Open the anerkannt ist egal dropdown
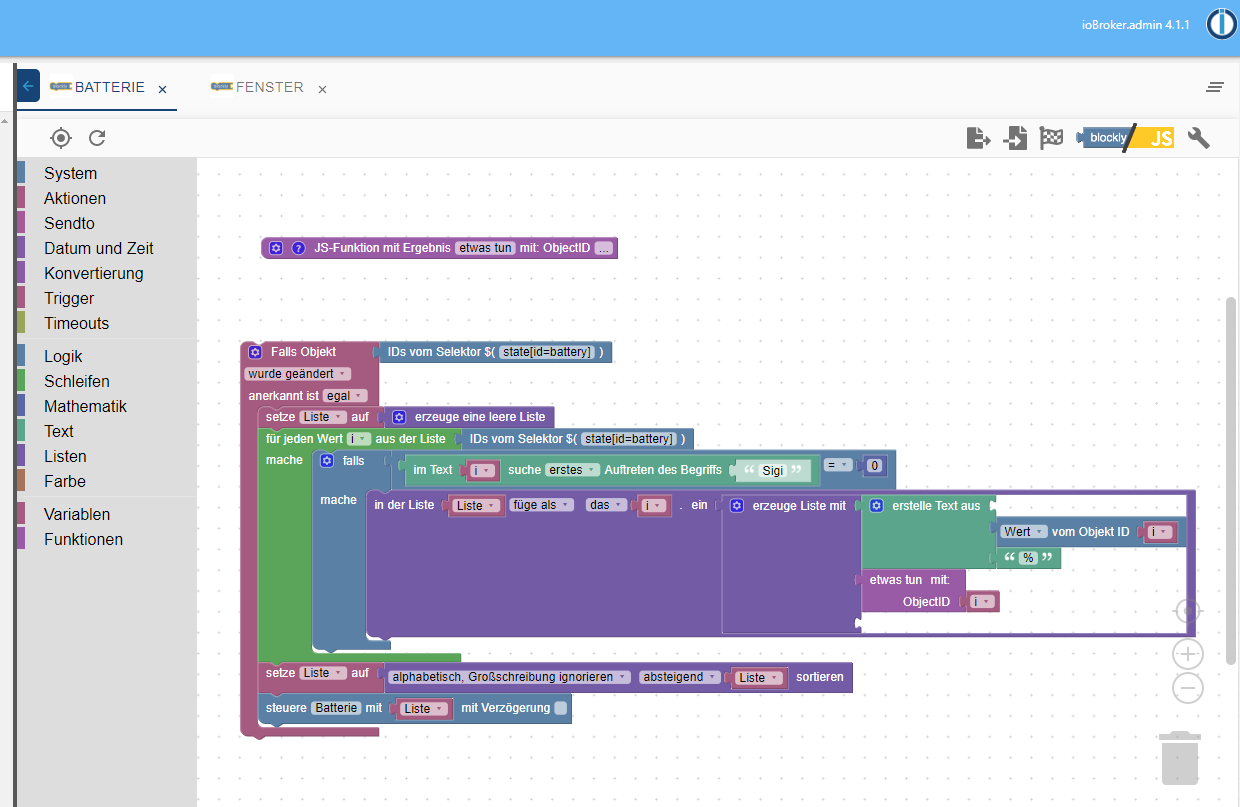The image size is (1240, 807). coord(346,396)
